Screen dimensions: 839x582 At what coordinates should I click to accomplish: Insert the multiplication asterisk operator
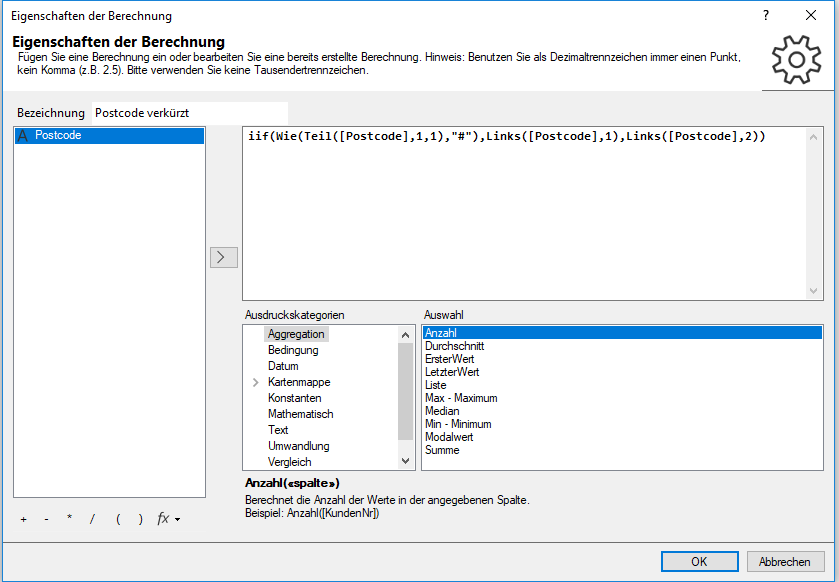click(x=69, y=519)
